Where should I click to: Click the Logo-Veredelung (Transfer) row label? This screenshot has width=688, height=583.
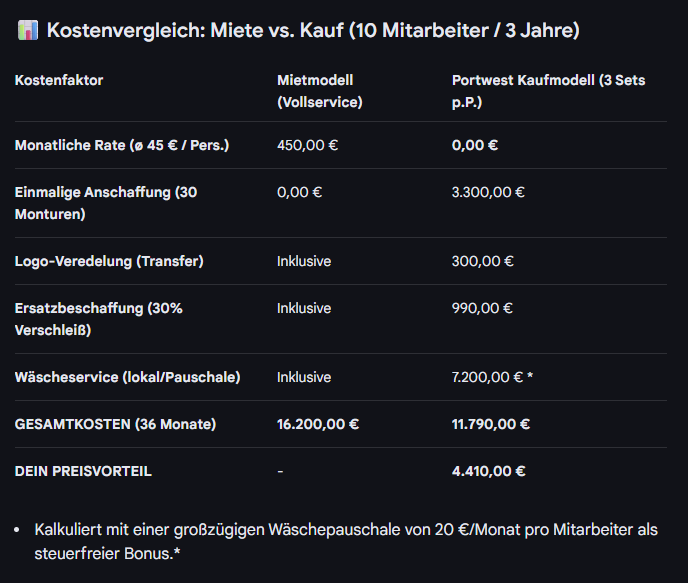point(109,261)
